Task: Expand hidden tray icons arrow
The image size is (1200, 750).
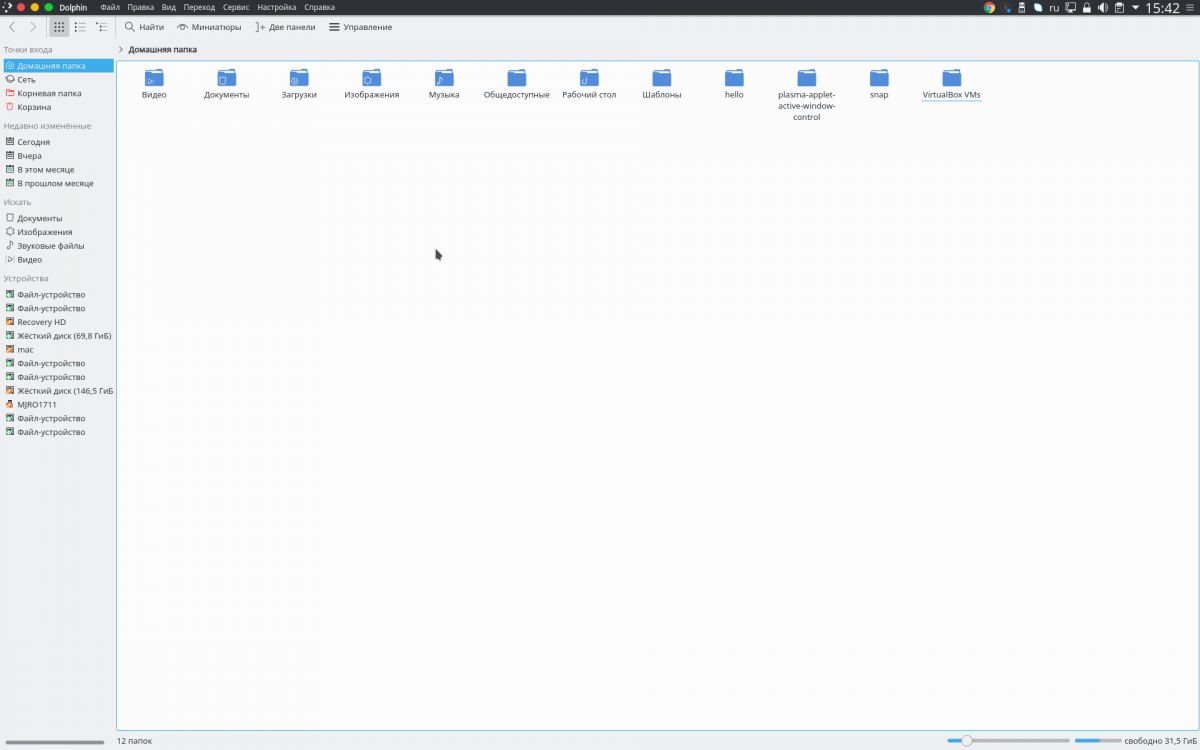Action: click(x=1135, y=7)
